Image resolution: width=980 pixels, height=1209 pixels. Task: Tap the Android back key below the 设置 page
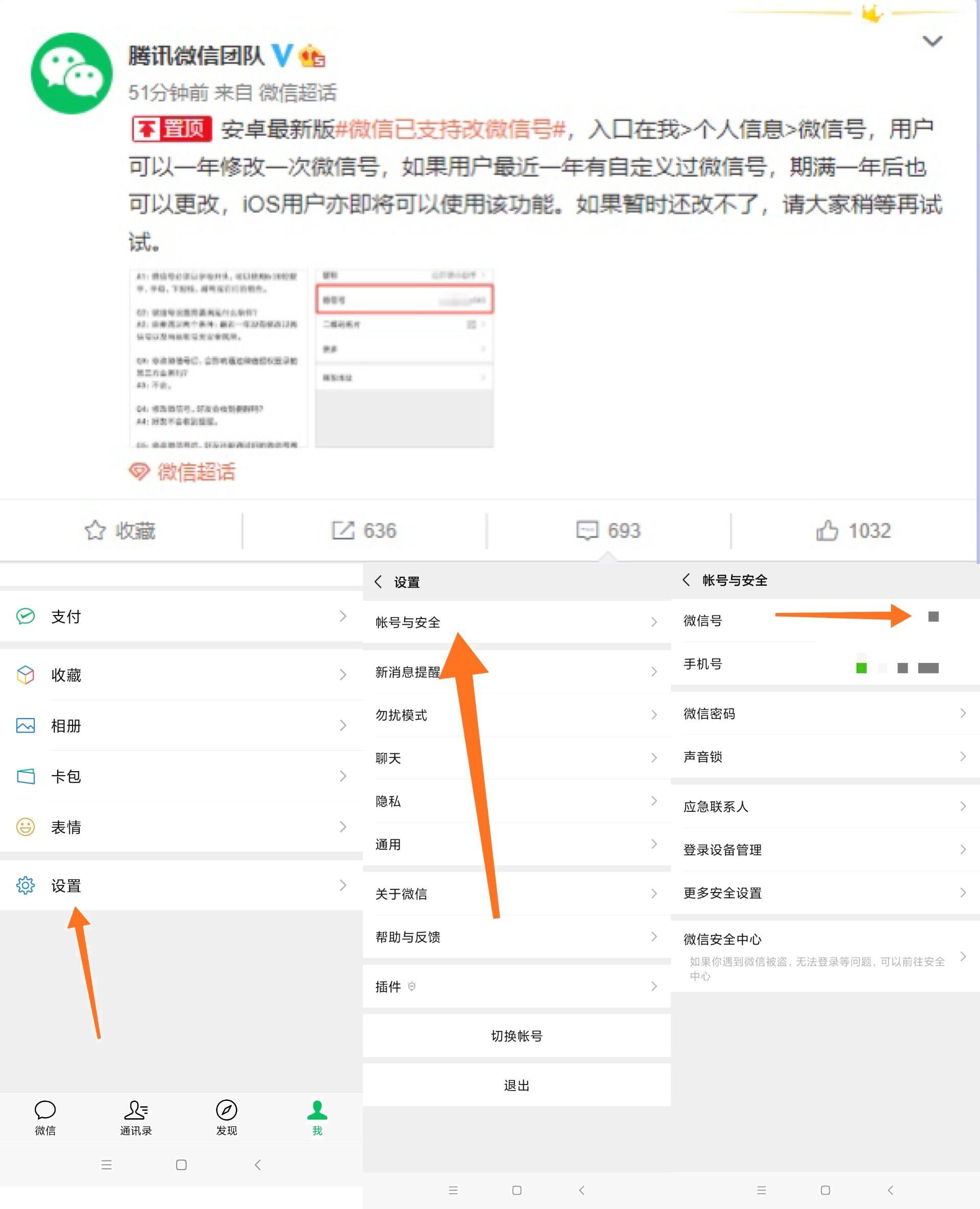581,1190
